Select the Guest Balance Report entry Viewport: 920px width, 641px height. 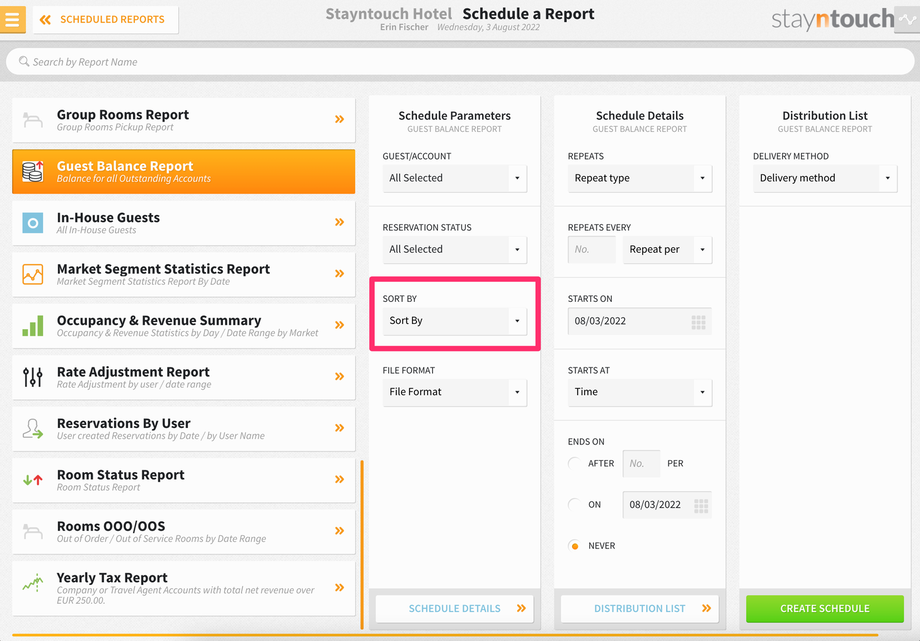(184, 171)
